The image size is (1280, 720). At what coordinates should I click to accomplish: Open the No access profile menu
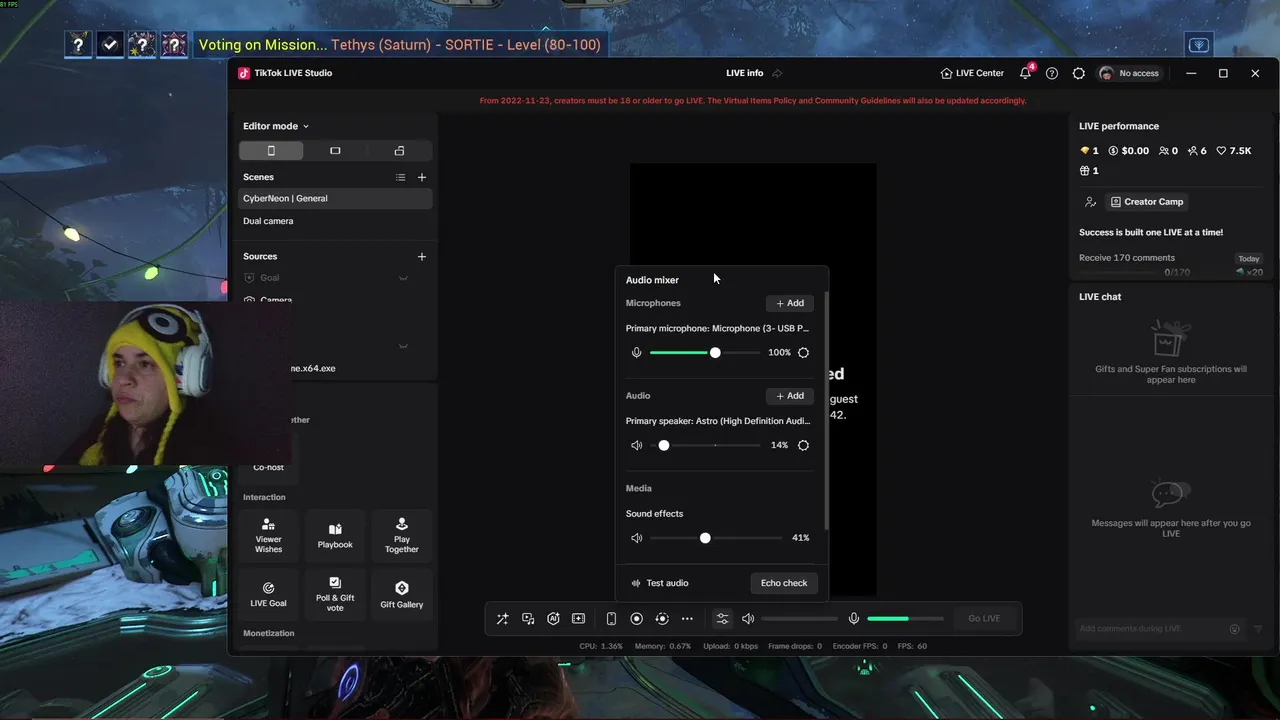(1129, 73)
